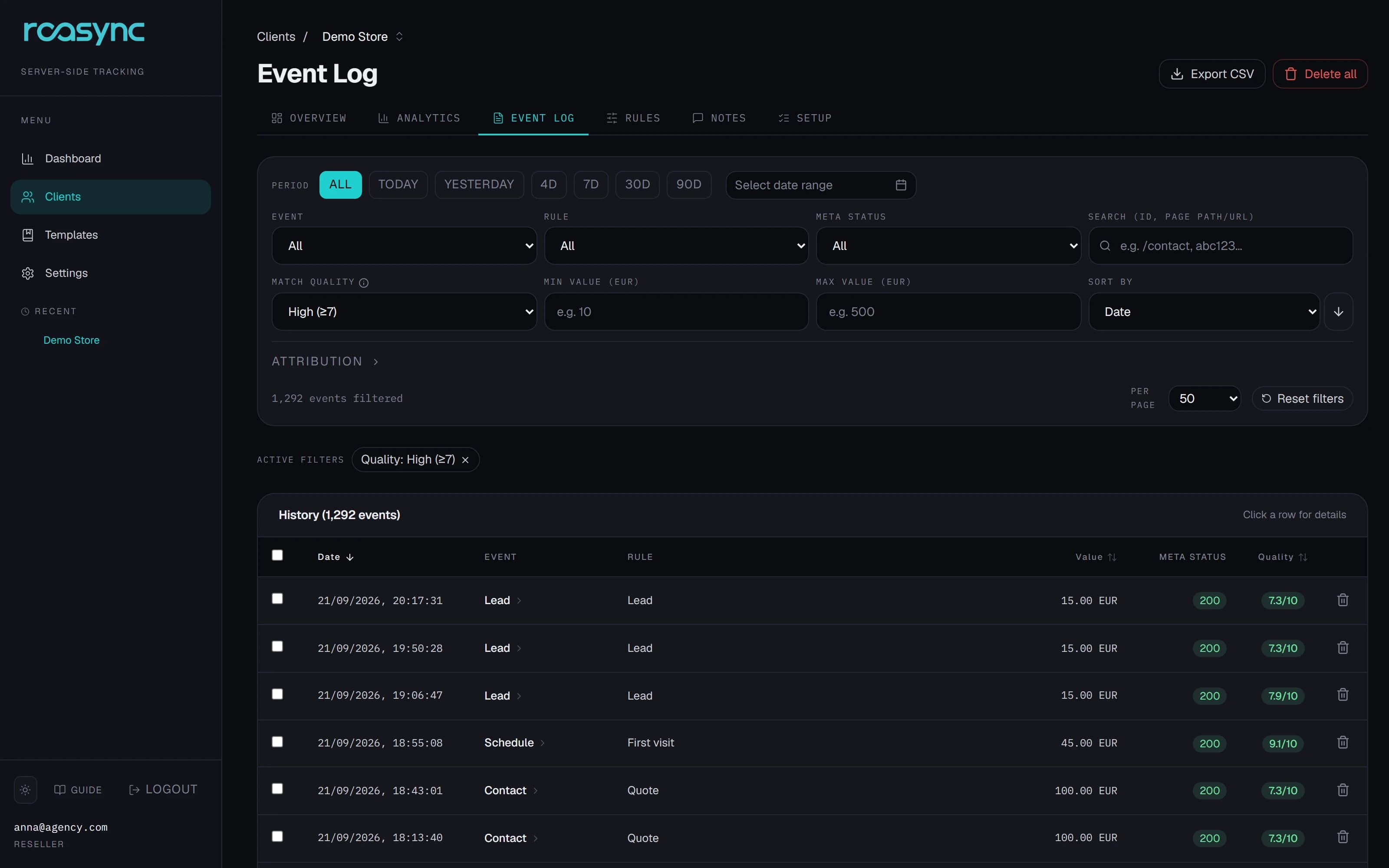Open the Per Page dropdown
The image size is (1389, 868).
[1204, 398]
